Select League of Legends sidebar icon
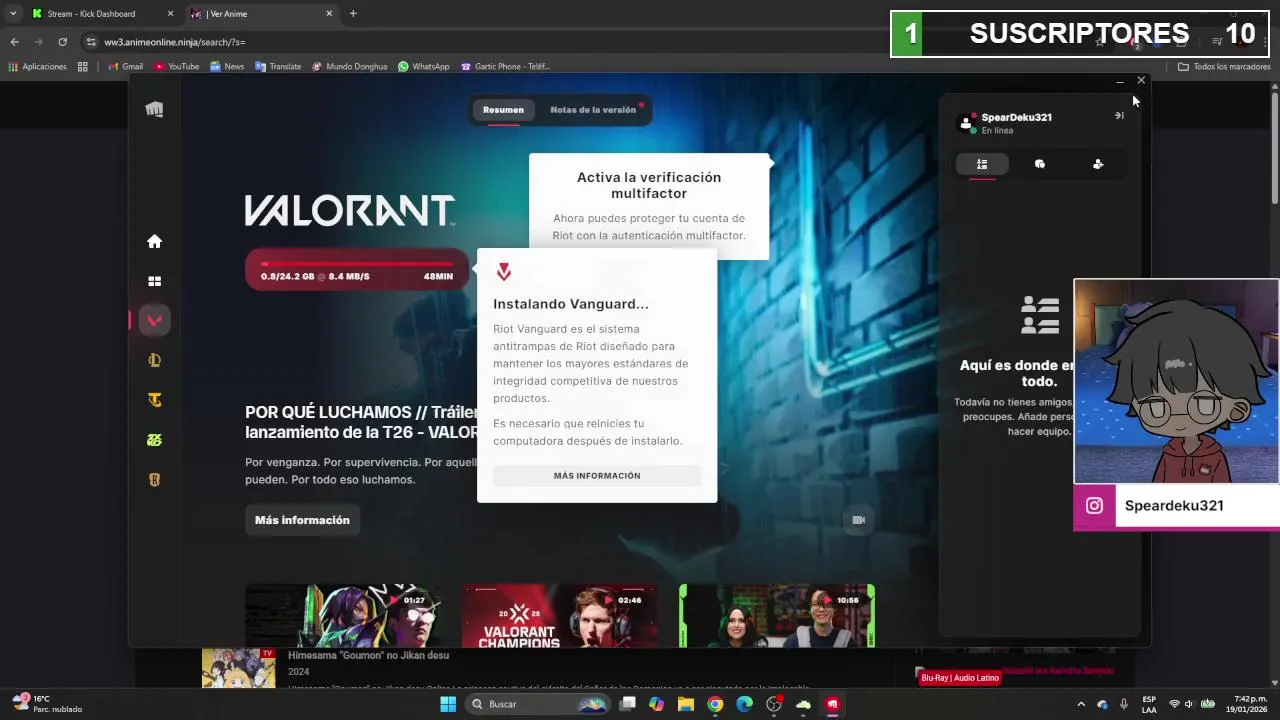Screen dimensions: 1280x720 click(154, 360)
